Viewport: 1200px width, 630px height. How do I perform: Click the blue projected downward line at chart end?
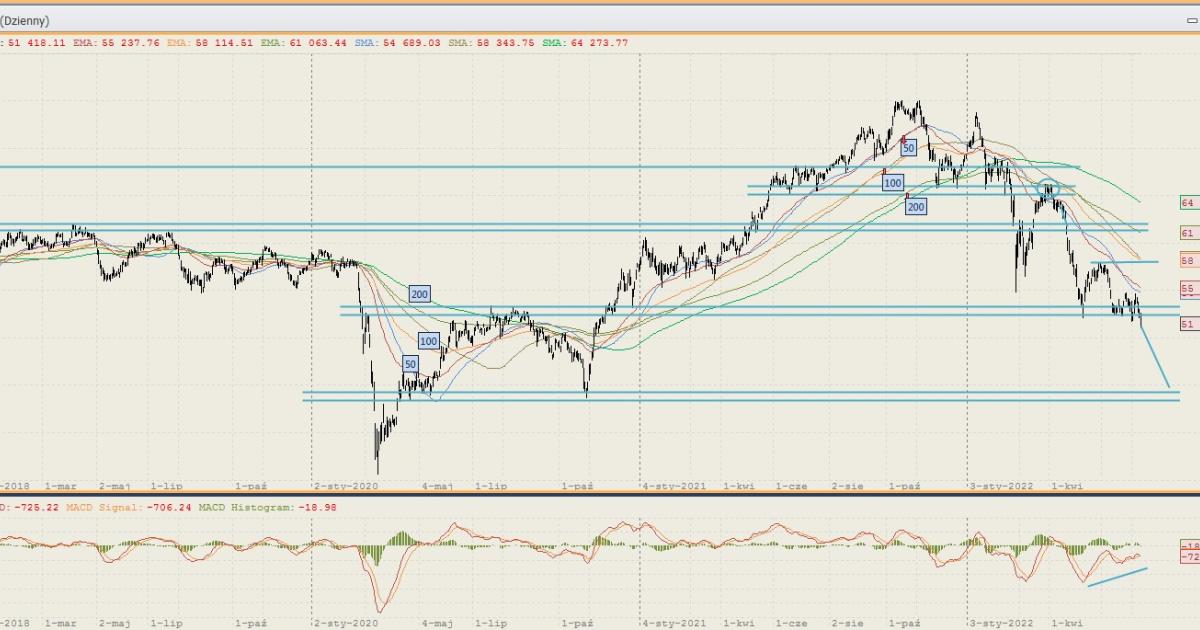tap(1155, 356)
